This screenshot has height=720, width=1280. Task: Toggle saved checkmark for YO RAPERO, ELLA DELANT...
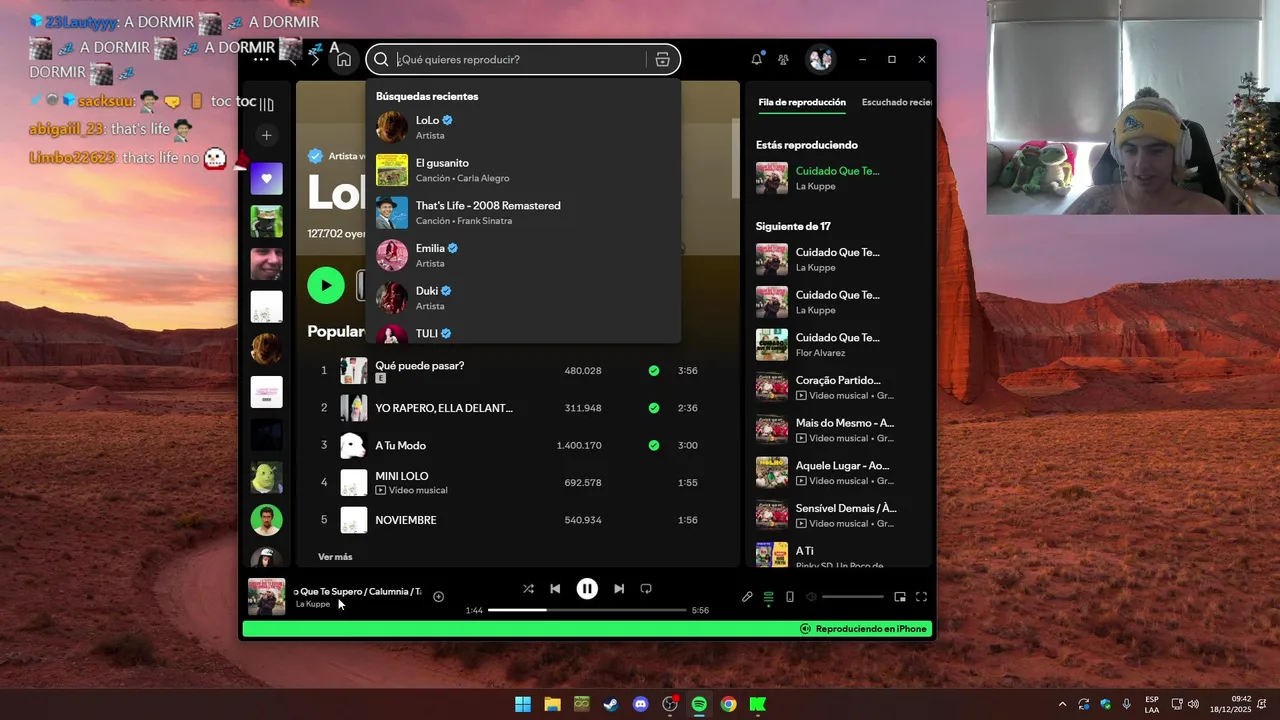pos(654,408)
